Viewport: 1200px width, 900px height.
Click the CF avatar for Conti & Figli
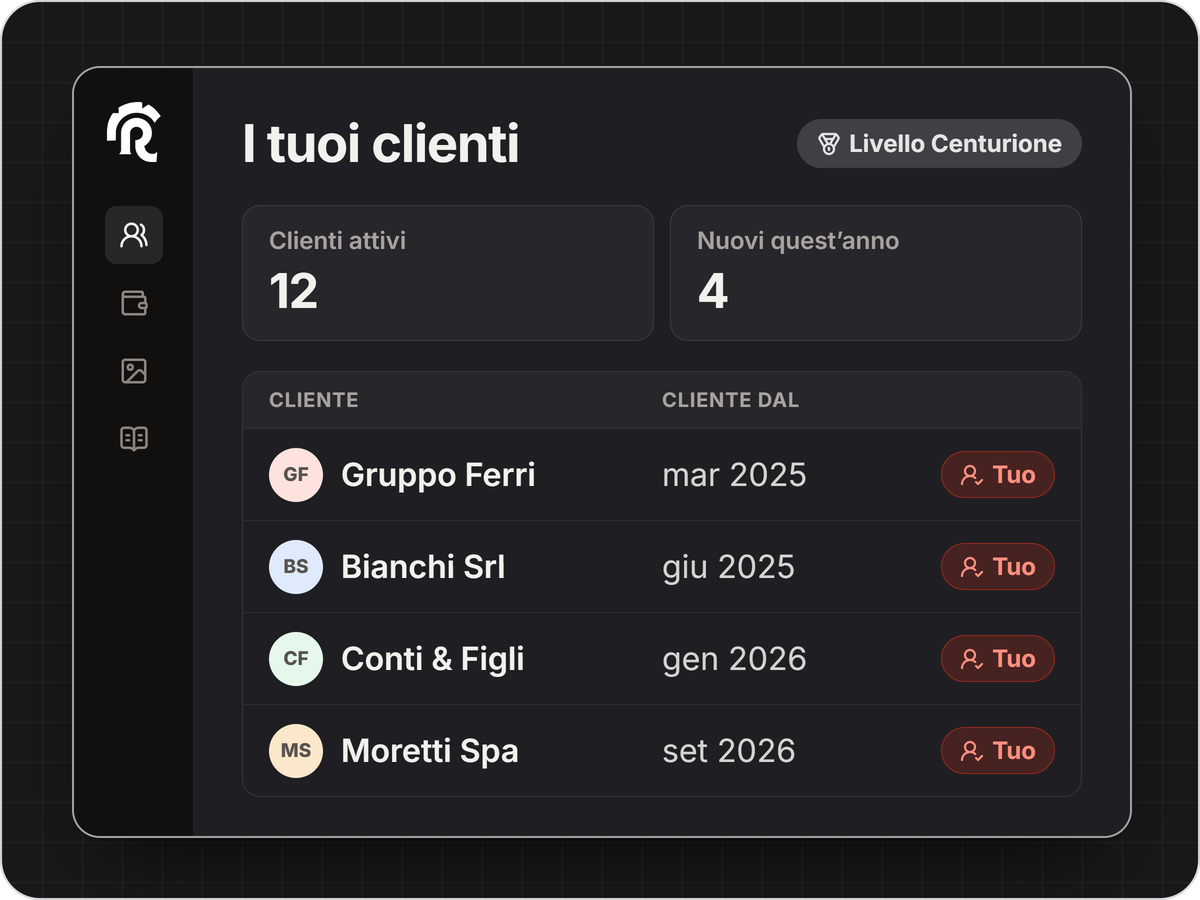[x=296, y=659]
